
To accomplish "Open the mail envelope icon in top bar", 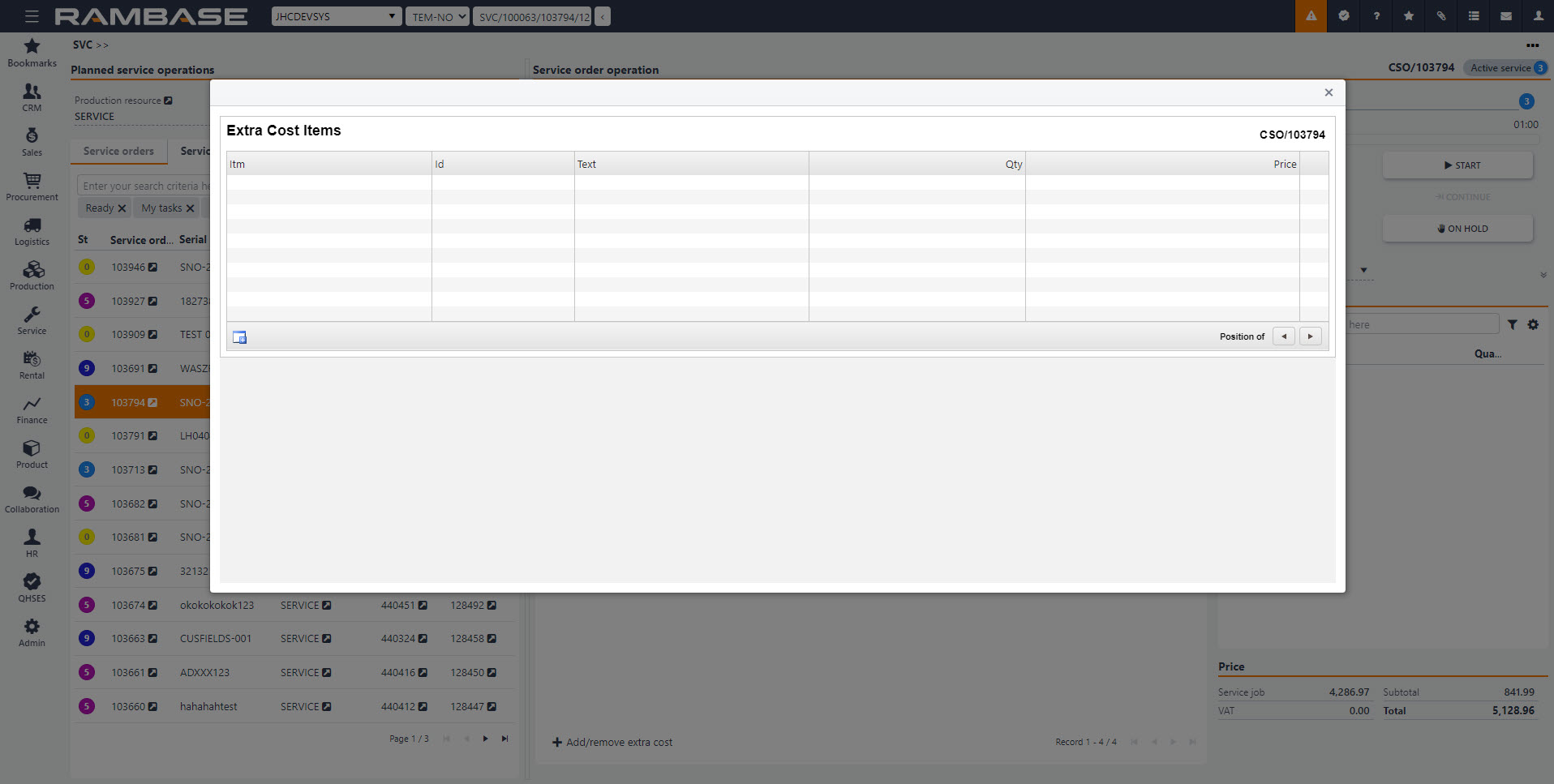I will click(1506, 16).
